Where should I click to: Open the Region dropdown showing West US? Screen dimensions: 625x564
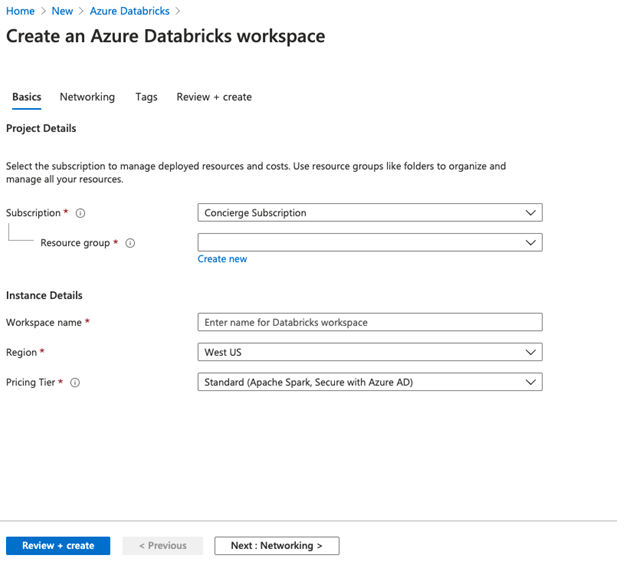point(369,352)
